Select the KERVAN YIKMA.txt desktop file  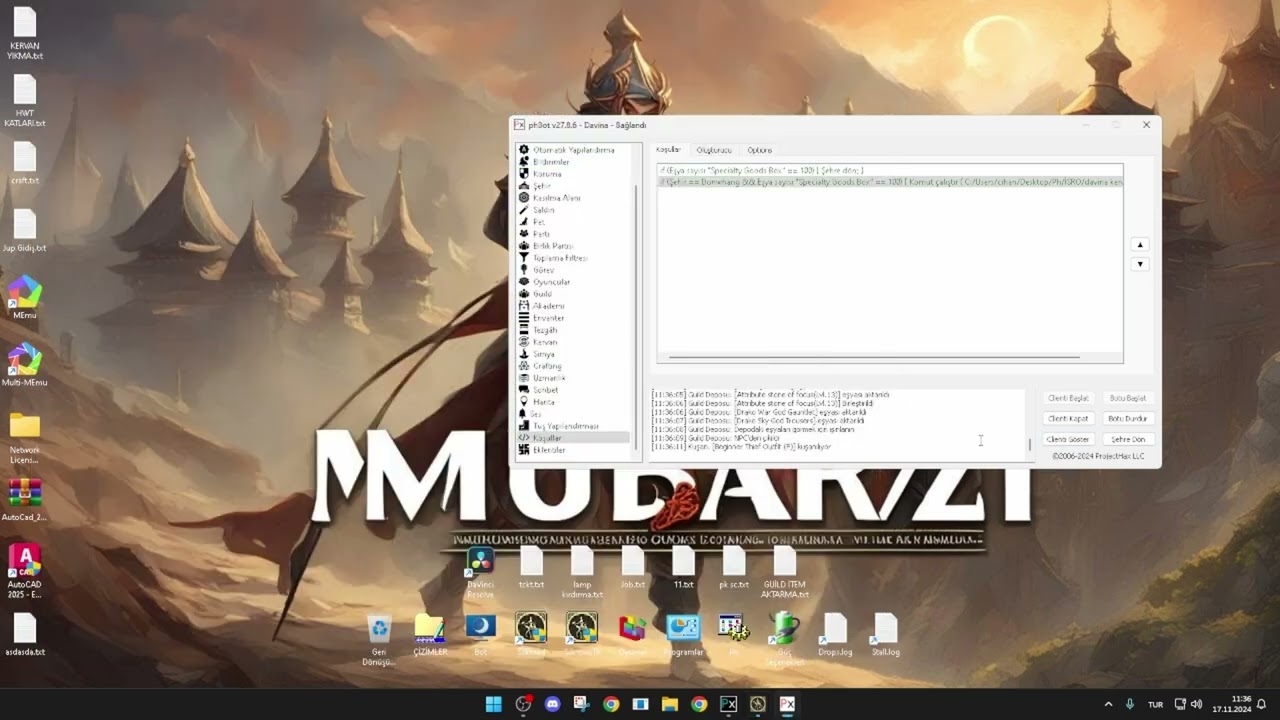(x=25, y=34)
